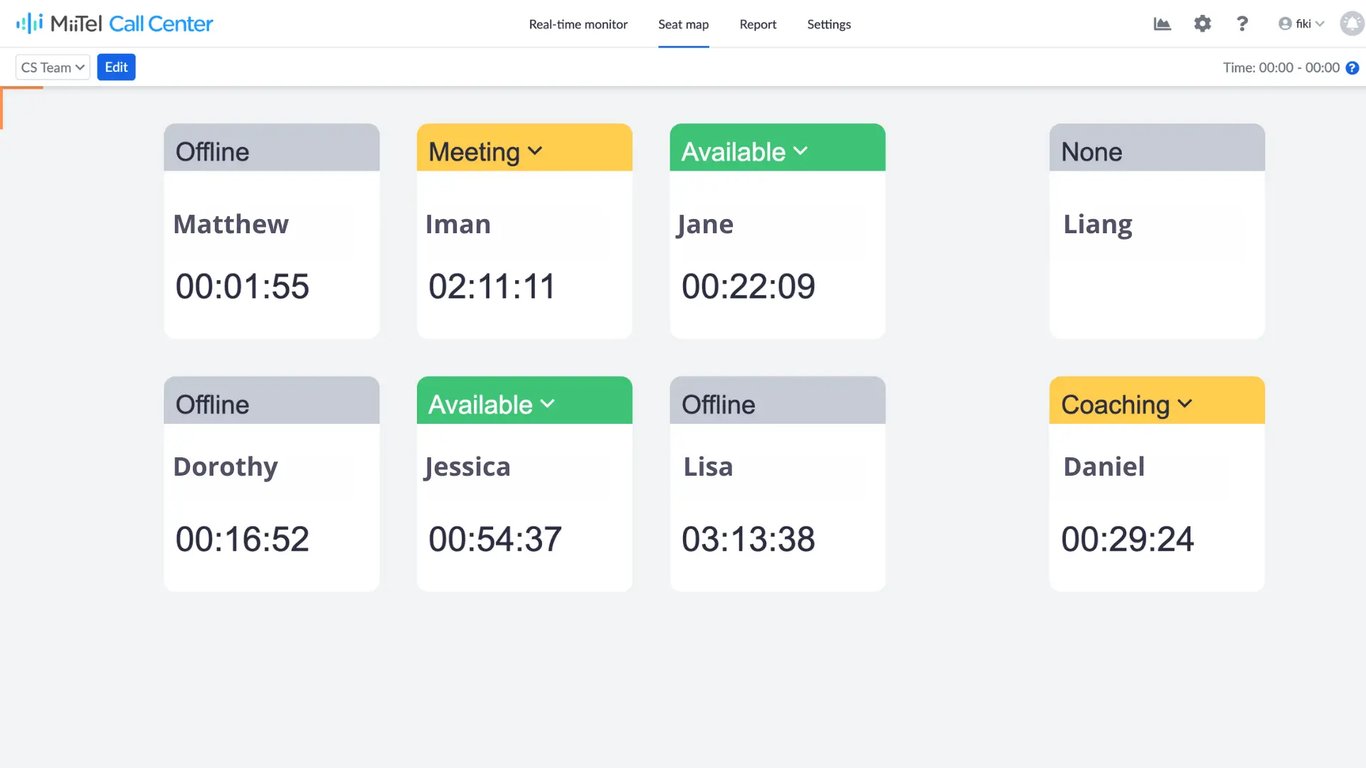Open the analytics chart icon

point(1162,24)
